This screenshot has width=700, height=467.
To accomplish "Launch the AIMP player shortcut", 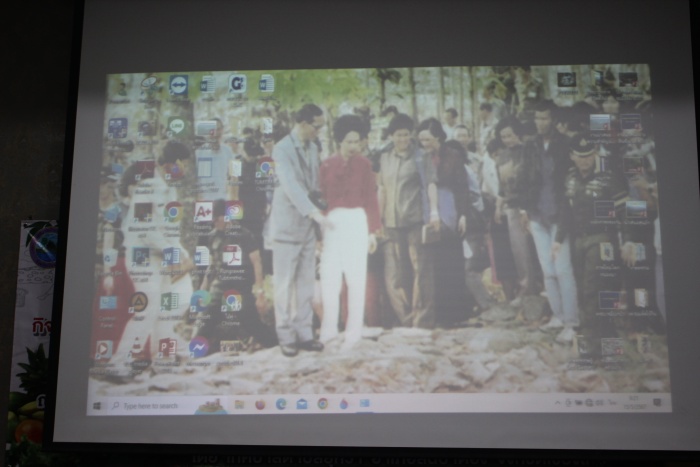I will click(138, 303).
